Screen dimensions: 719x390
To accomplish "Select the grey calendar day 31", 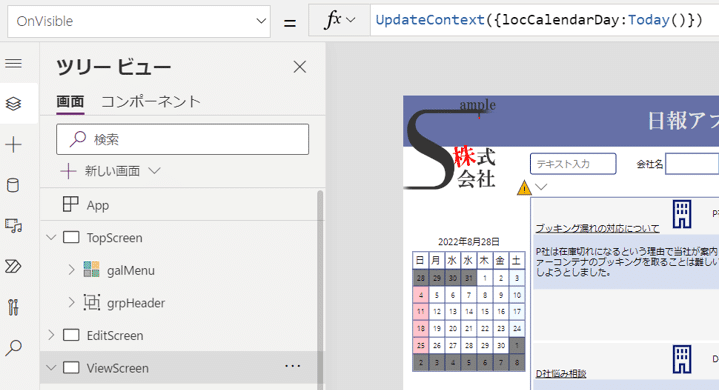I will [x=469, y=278].
